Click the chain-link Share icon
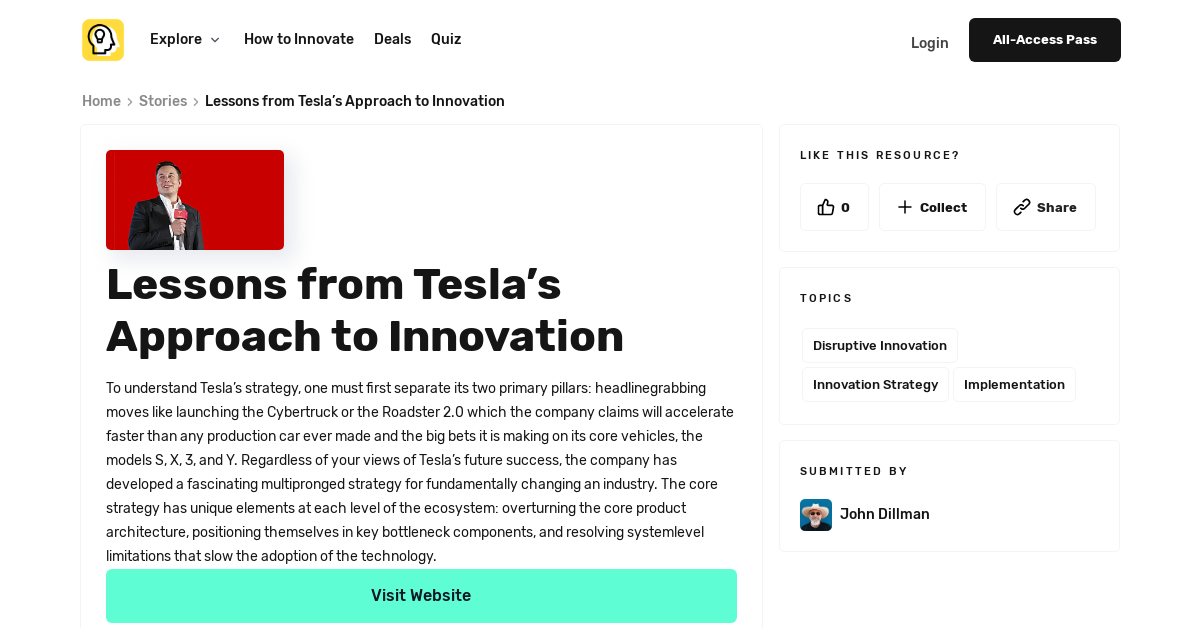 click(x=1023, y=207)
